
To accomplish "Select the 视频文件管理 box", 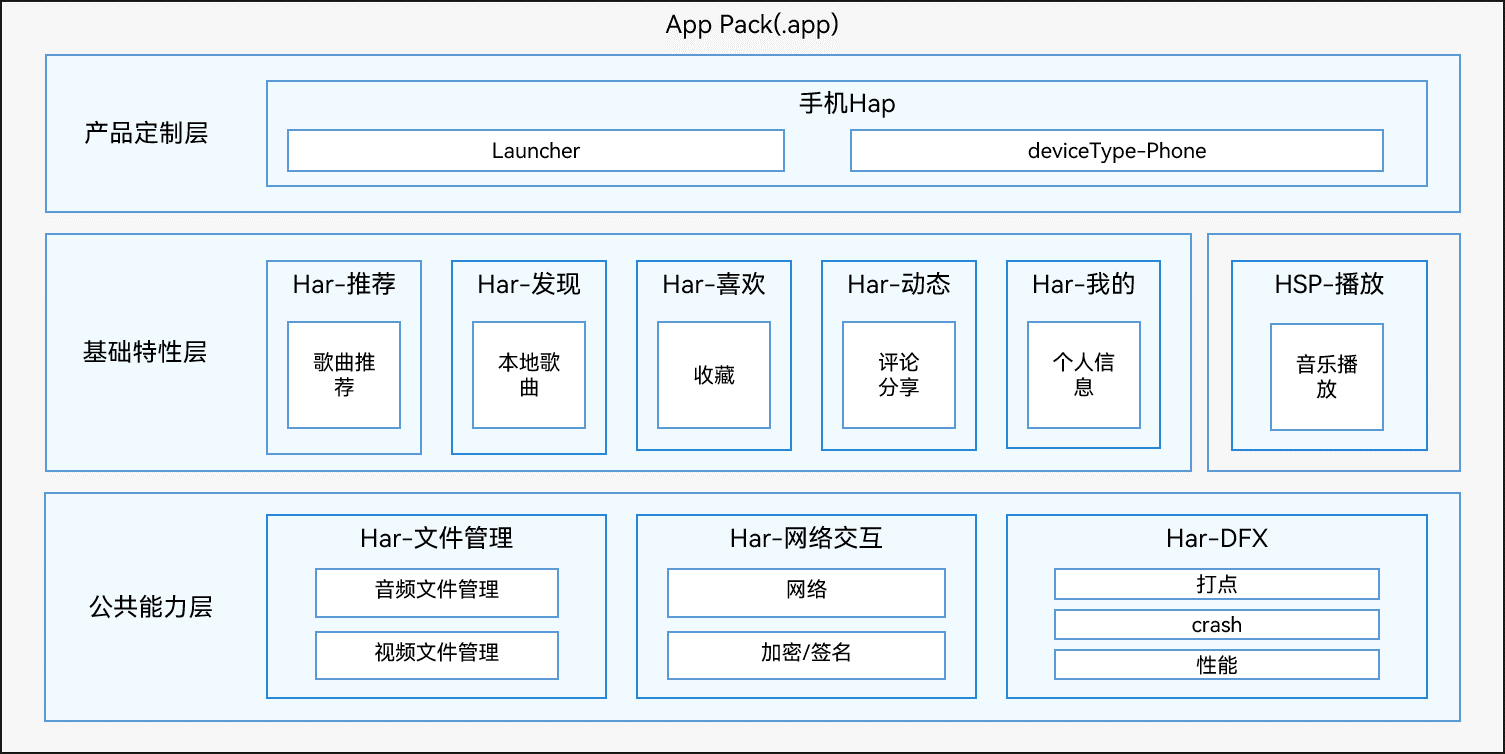I will click(x=437, y=656).
